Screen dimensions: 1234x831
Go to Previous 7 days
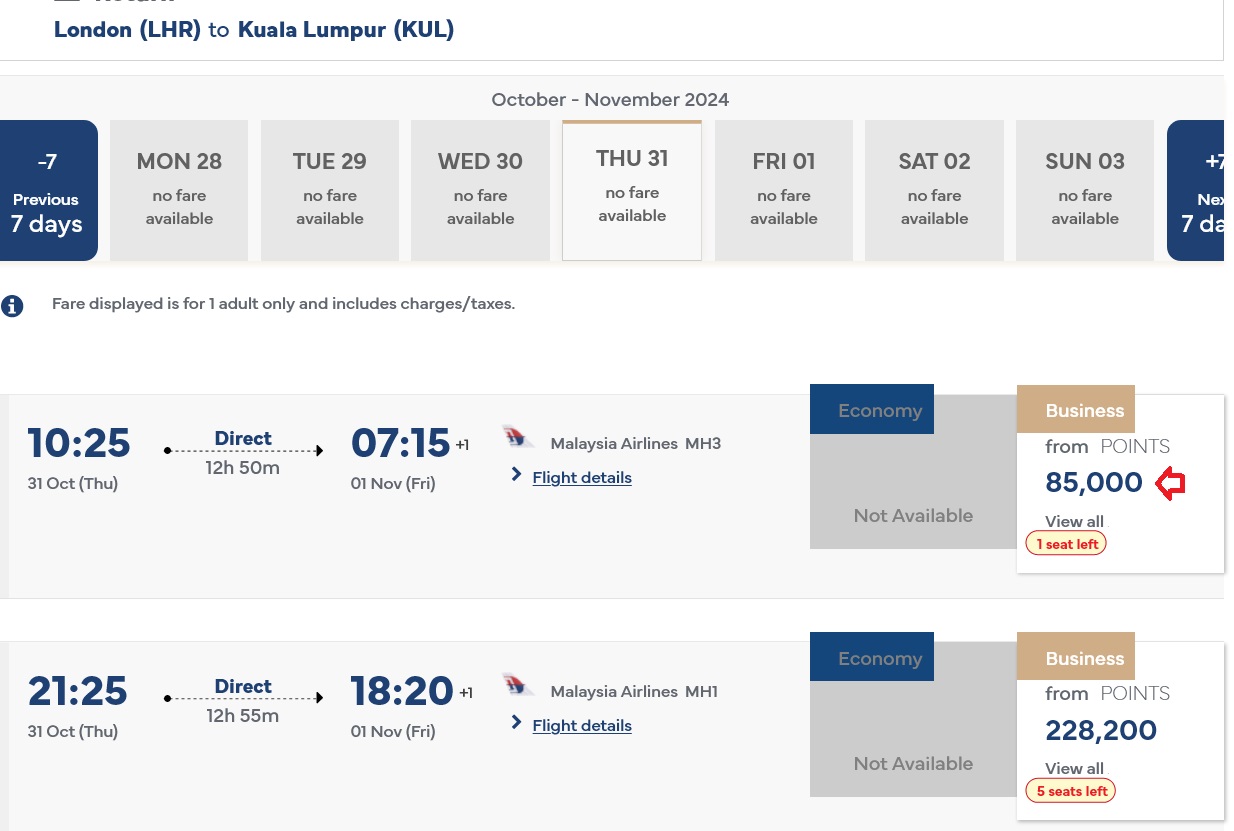(x=46, y=190)
